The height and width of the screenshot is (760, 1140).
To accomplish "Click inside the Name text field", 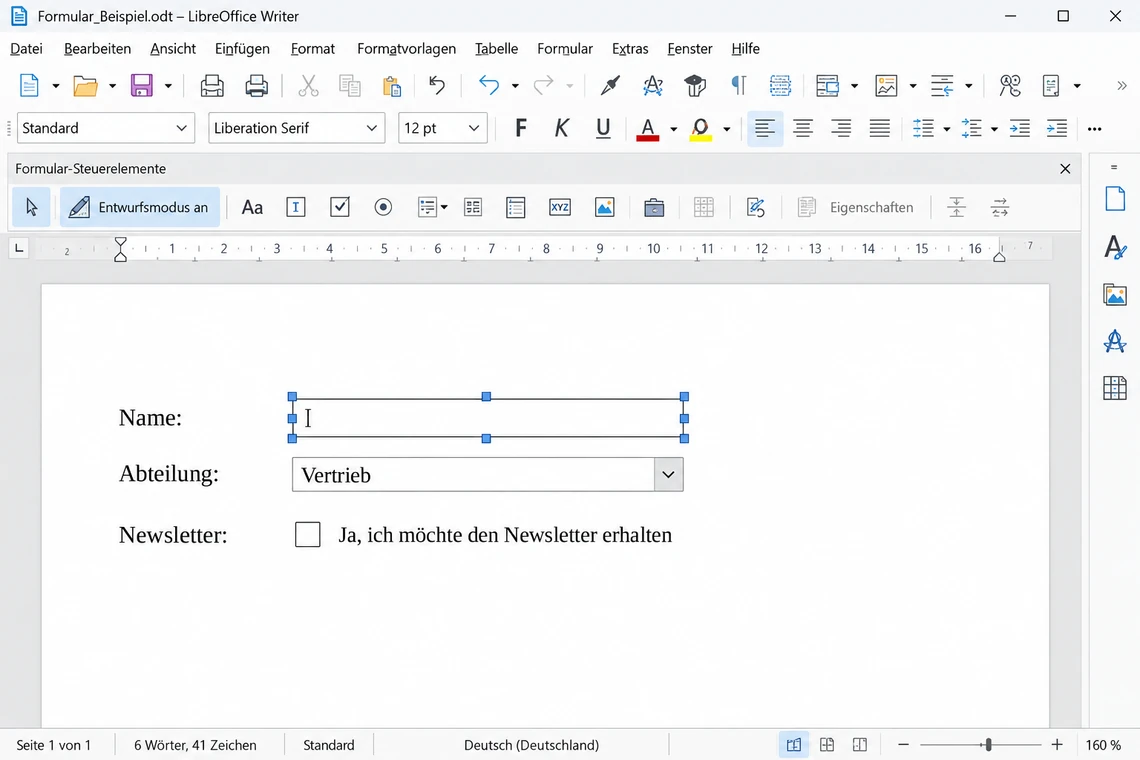I will [x=488, y=418].
